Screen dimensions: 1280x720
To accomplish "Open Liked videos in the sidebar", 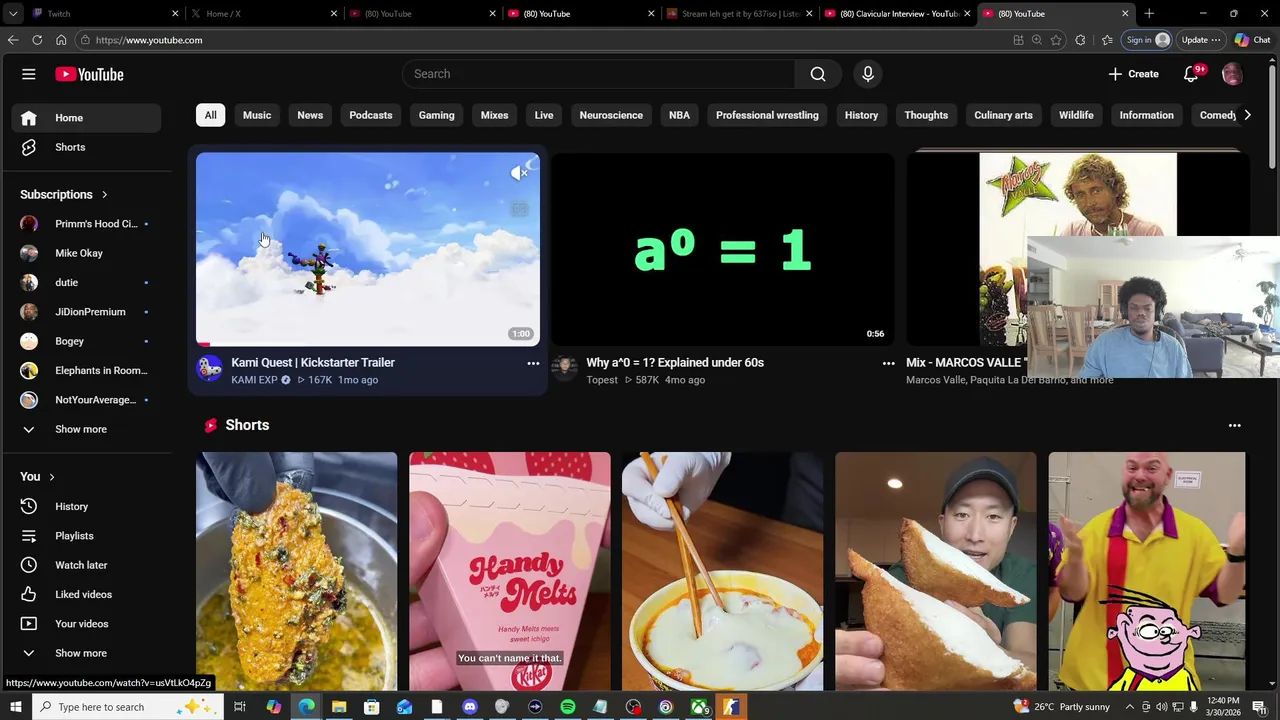I will click(x=86, y=594).
